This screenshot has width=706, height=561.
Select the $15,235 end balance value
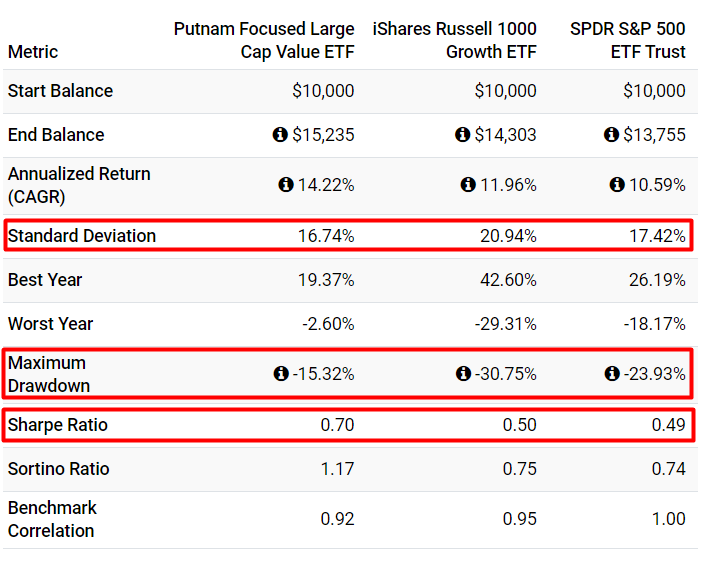point(323,135)
